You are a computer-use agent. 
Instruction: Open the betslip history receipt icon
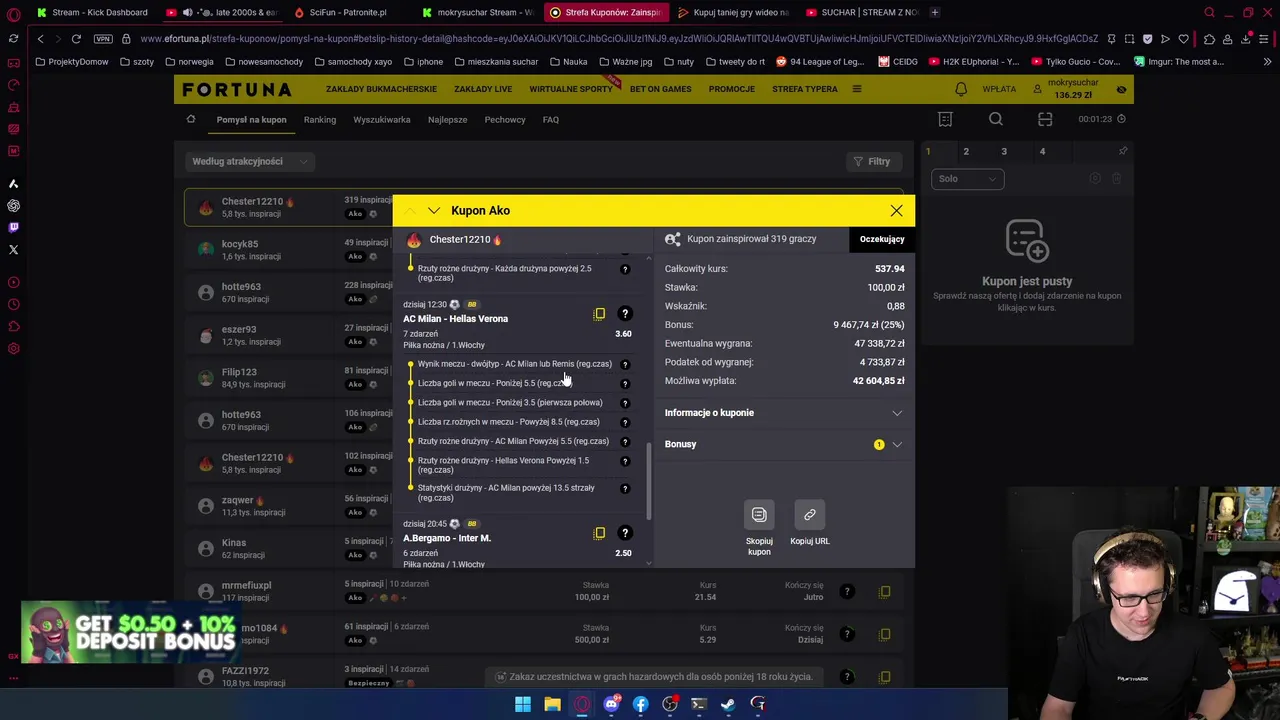pos(945,119)
